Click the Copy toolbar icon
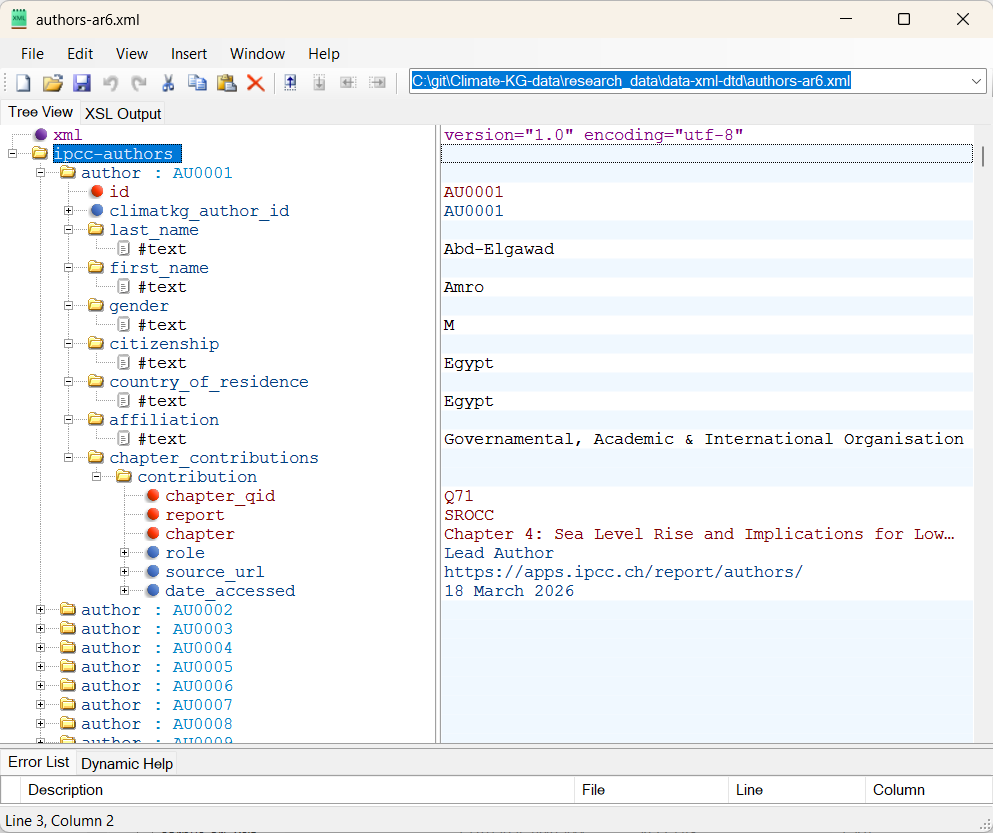The height and width of the screenshot is (833, 993). pyautogui.click(x=198, y=83)
